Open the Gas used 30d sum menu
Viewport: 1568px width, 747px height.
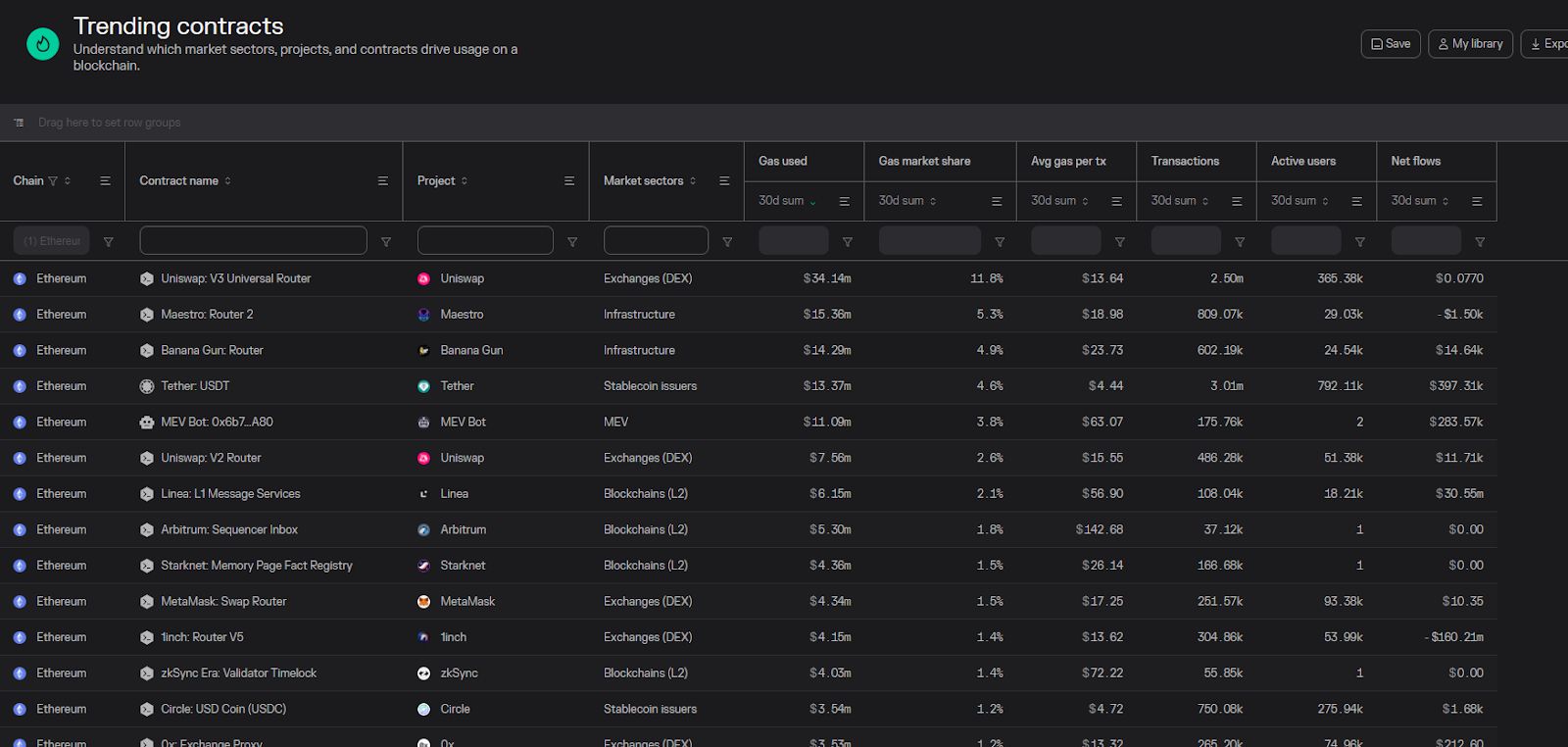click(x=844, y=201)
